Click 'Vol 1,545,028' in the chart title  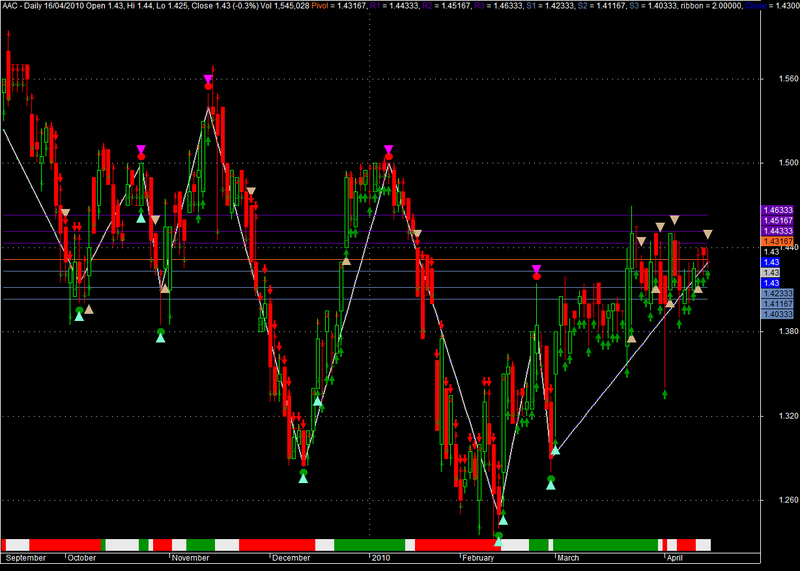coord(285,6)
